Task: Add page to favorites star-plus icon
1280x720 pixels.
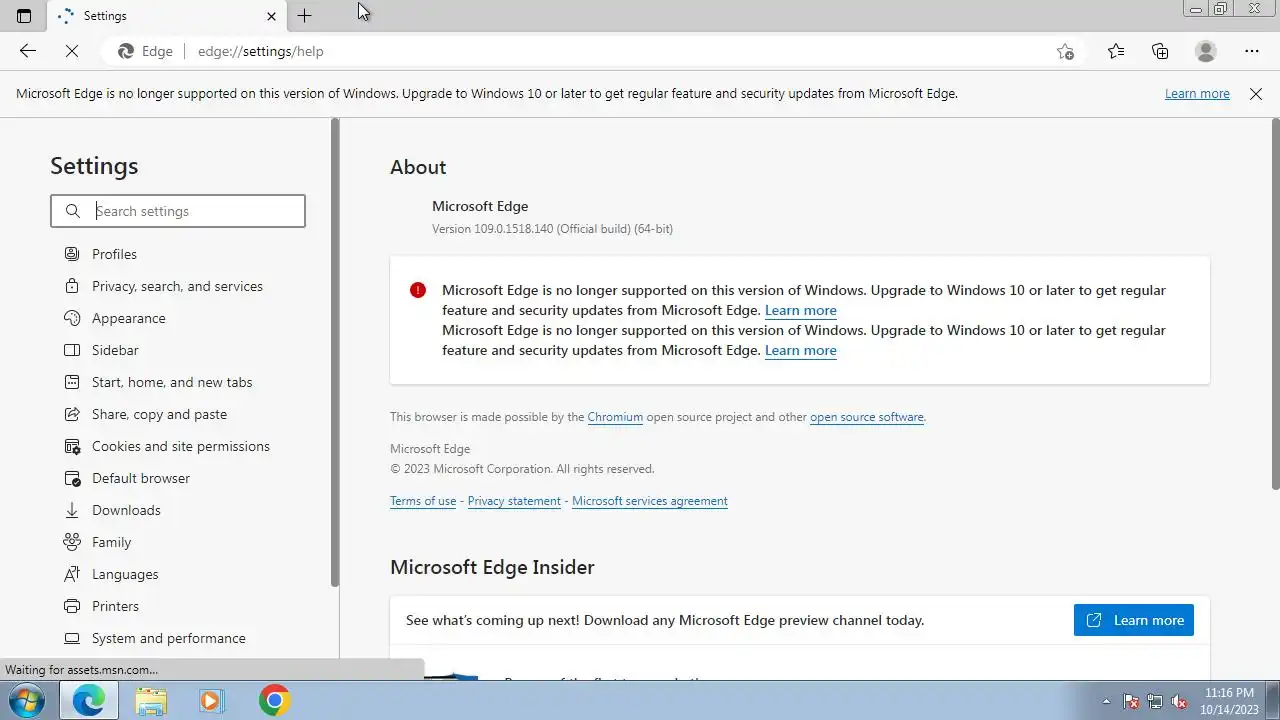Action: [1065, 51]
